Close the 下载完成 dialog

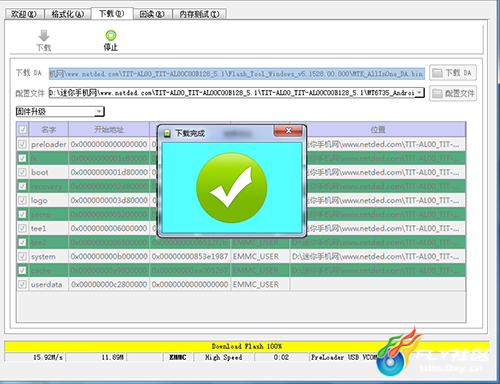tap(288, 131)
